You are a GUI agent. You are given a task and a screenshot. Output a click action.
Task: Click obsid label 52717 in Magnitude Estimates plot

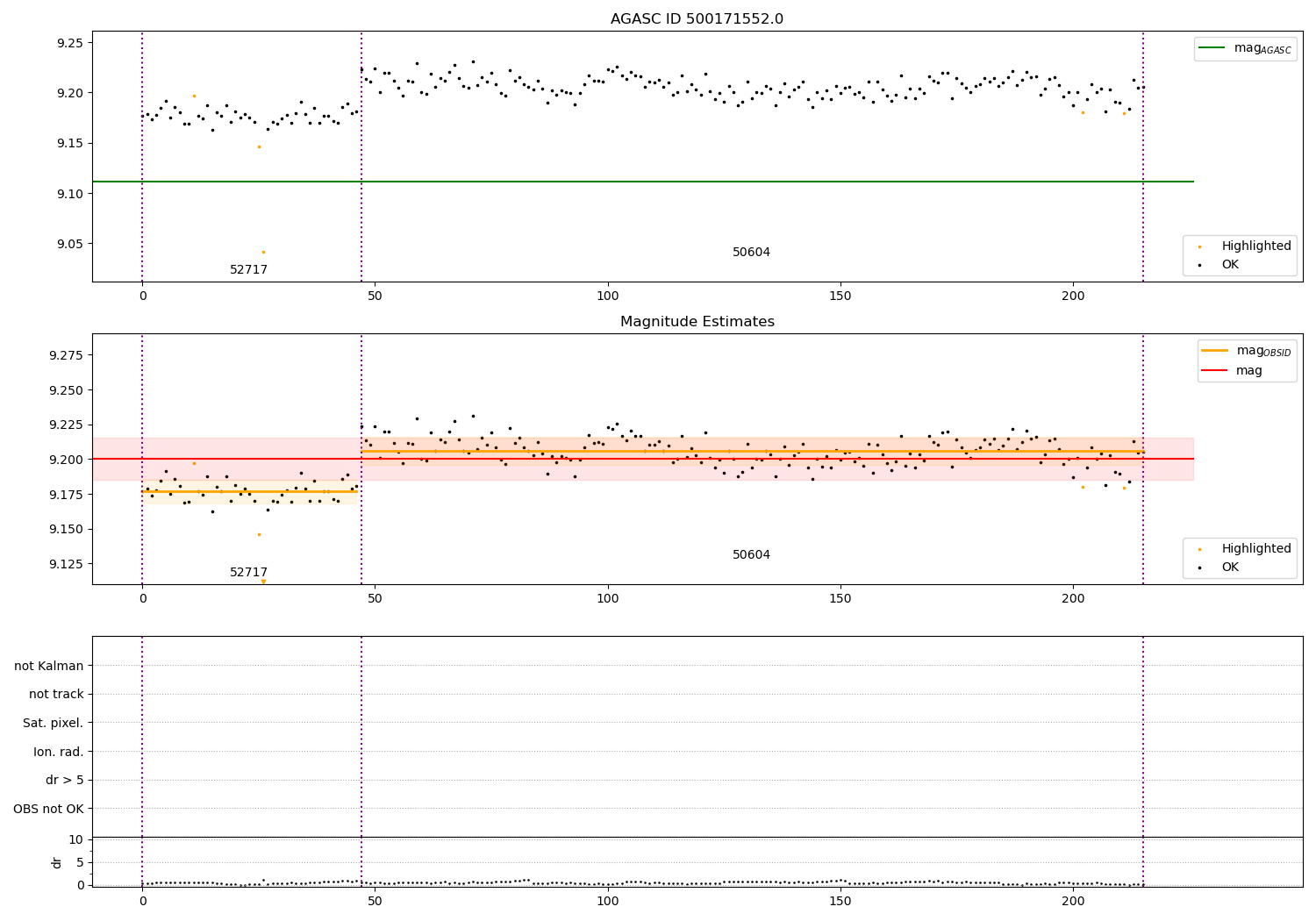click(248, 573)
